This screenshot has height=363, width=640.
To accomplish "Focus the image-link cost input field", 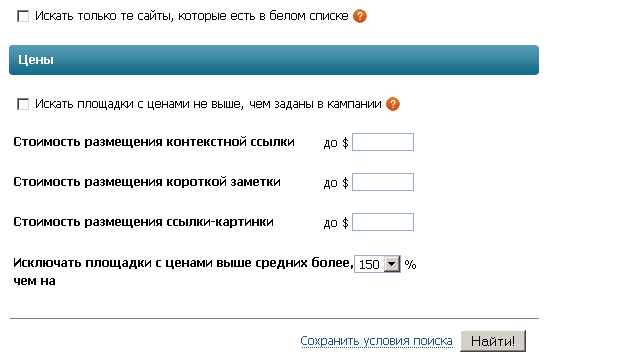I will [x=383, y=222].
